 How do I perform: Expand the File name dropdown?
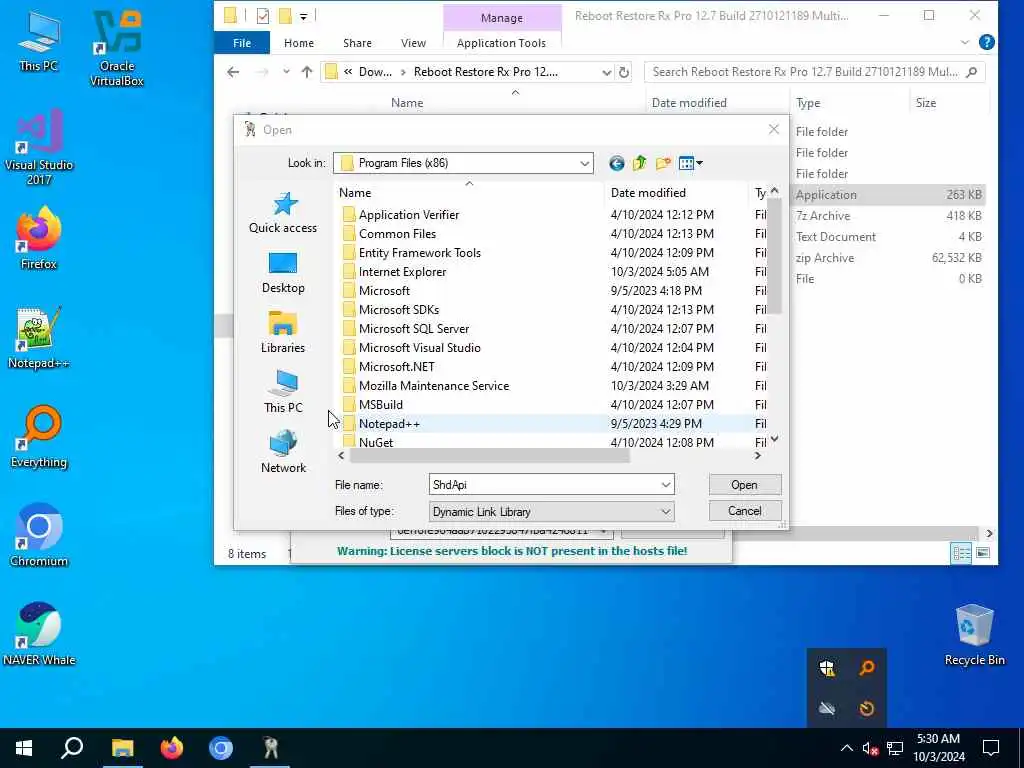click(665, 485)
